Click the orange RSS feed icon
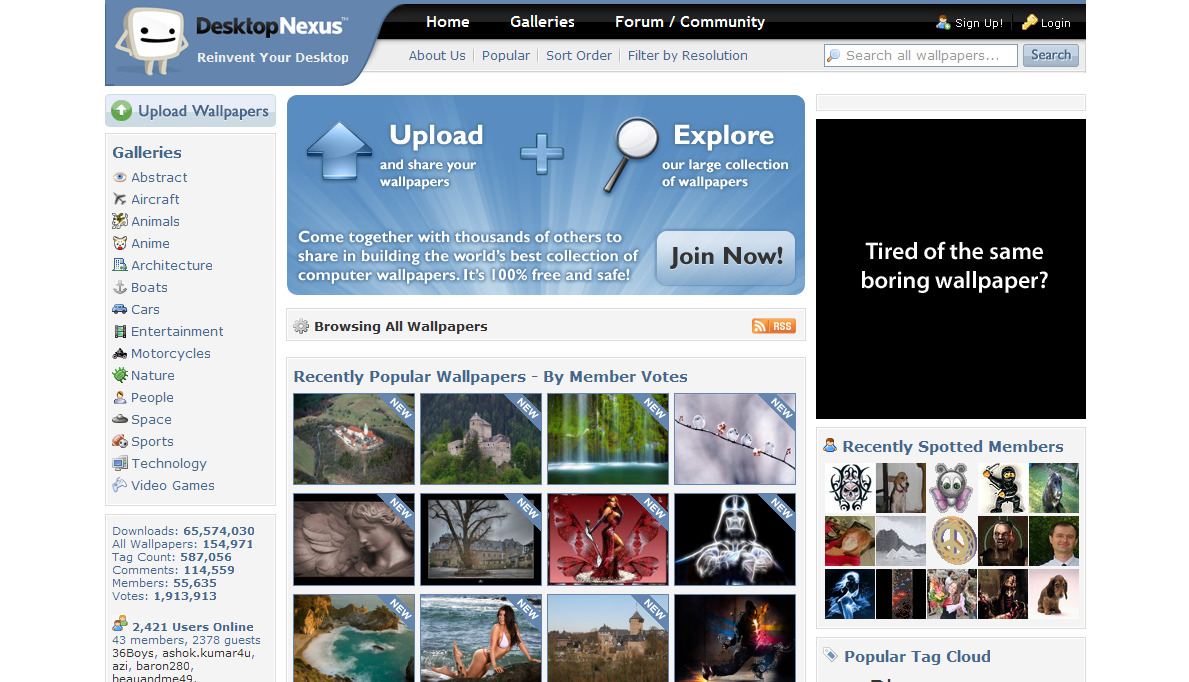1189x682 pixels. (x=773, y=326)
